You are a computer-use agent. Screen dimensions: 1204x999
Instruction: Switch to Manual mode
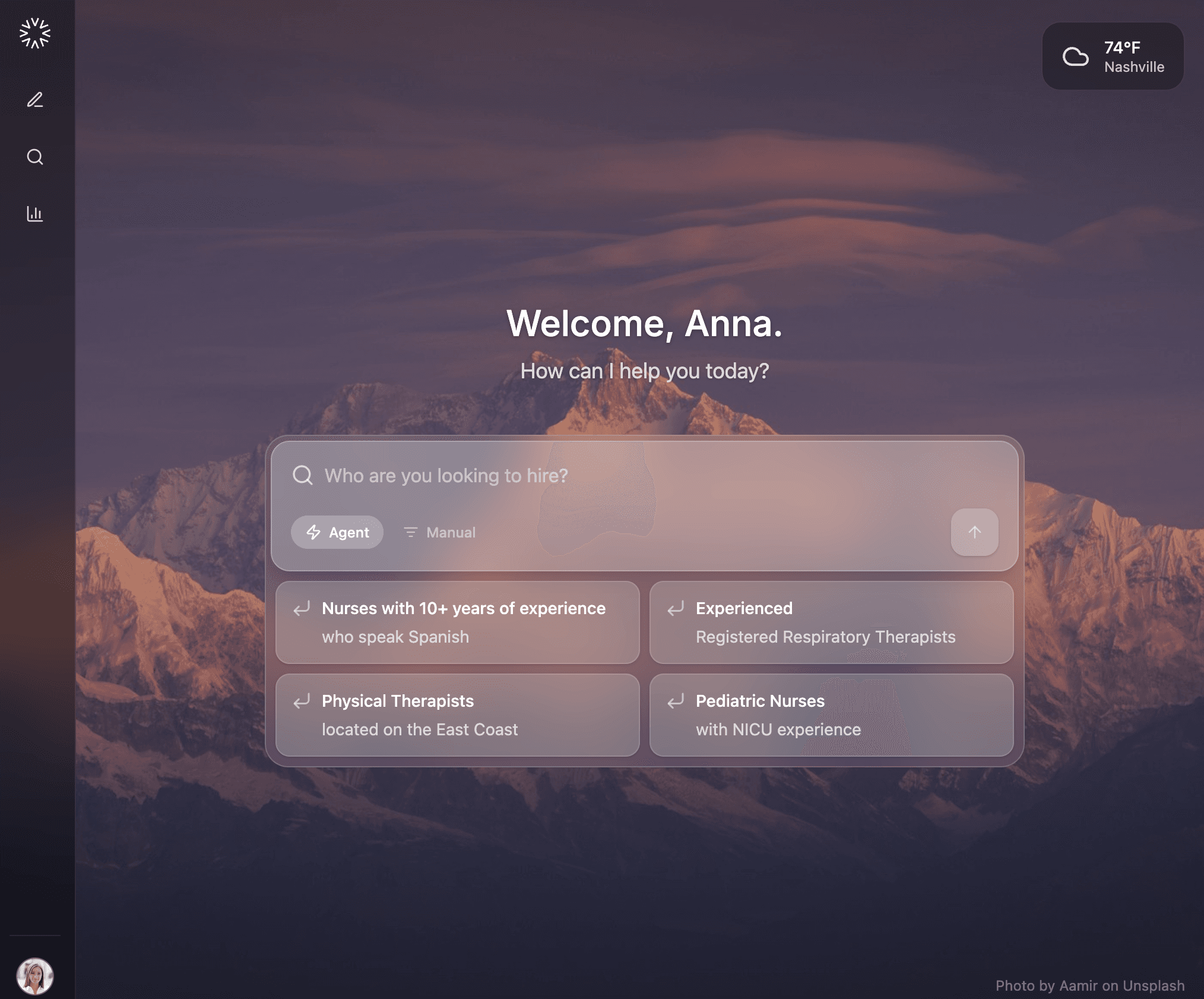pos(451,532)
